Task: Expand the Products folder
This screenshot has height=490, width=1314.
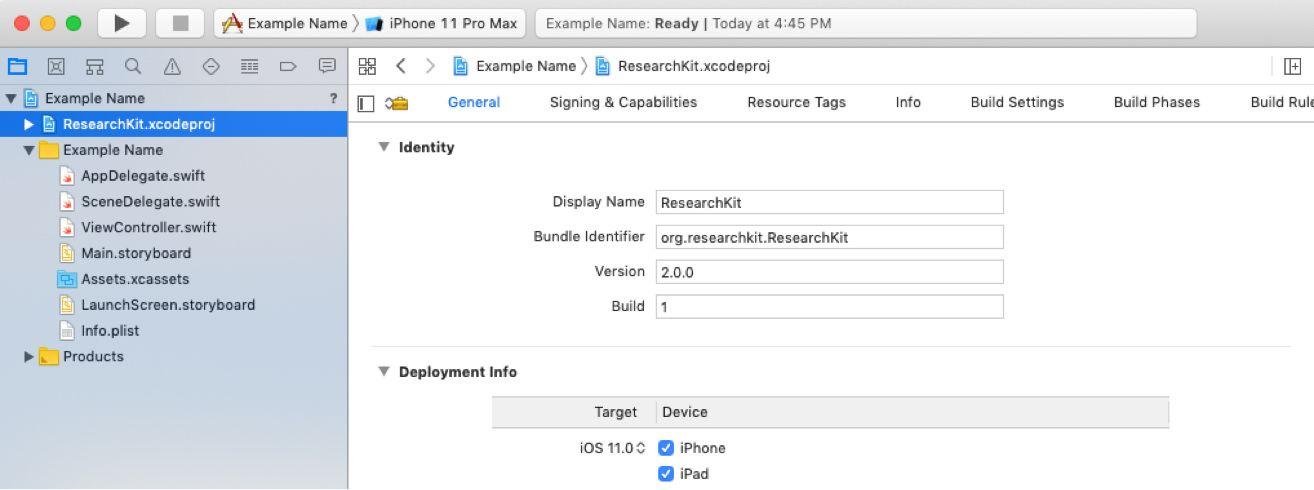Action: tap(29, 357)
